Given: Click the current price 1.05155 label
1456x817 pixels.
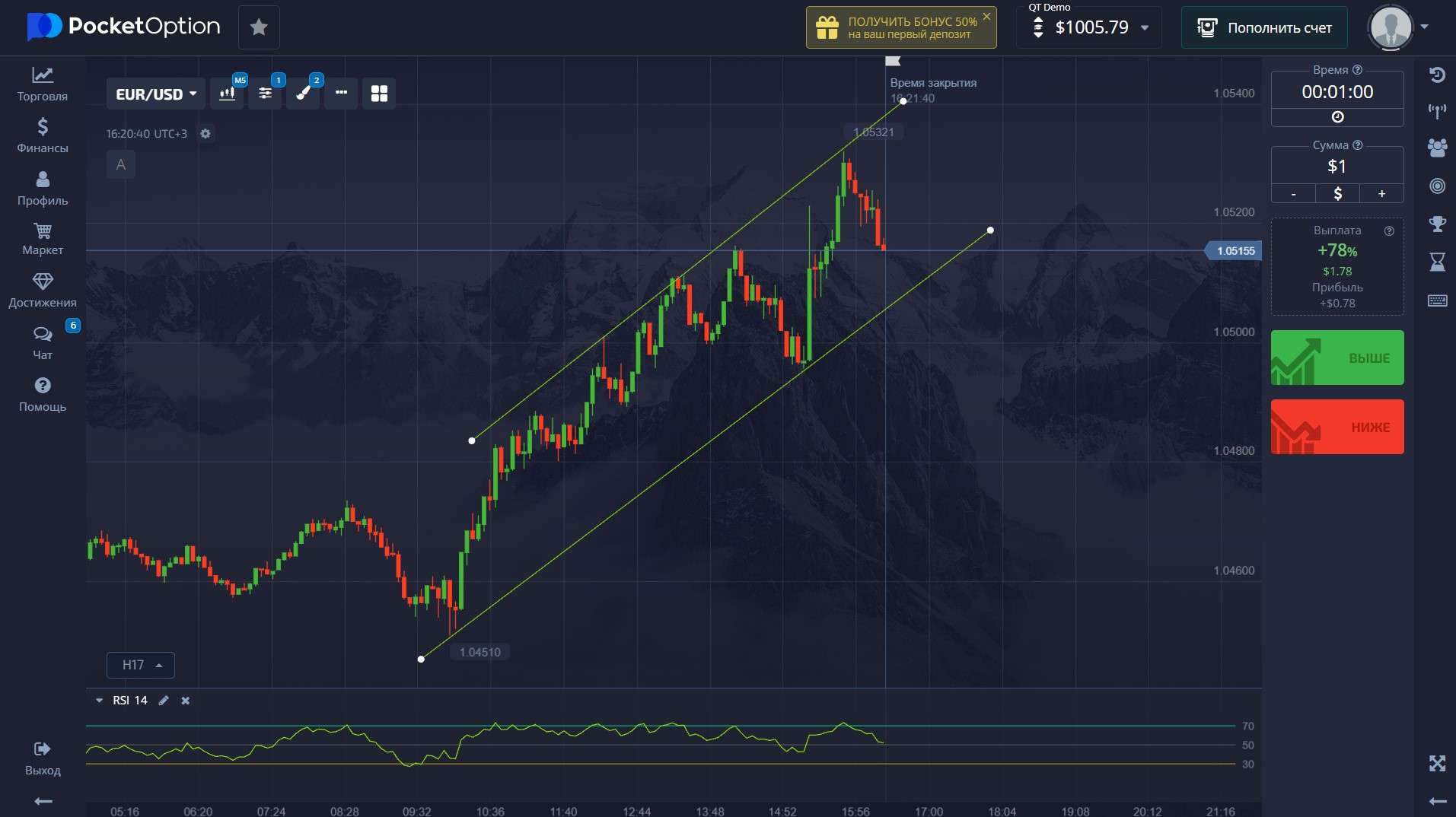Looking at the screenshot, I should pos(1234,250).
